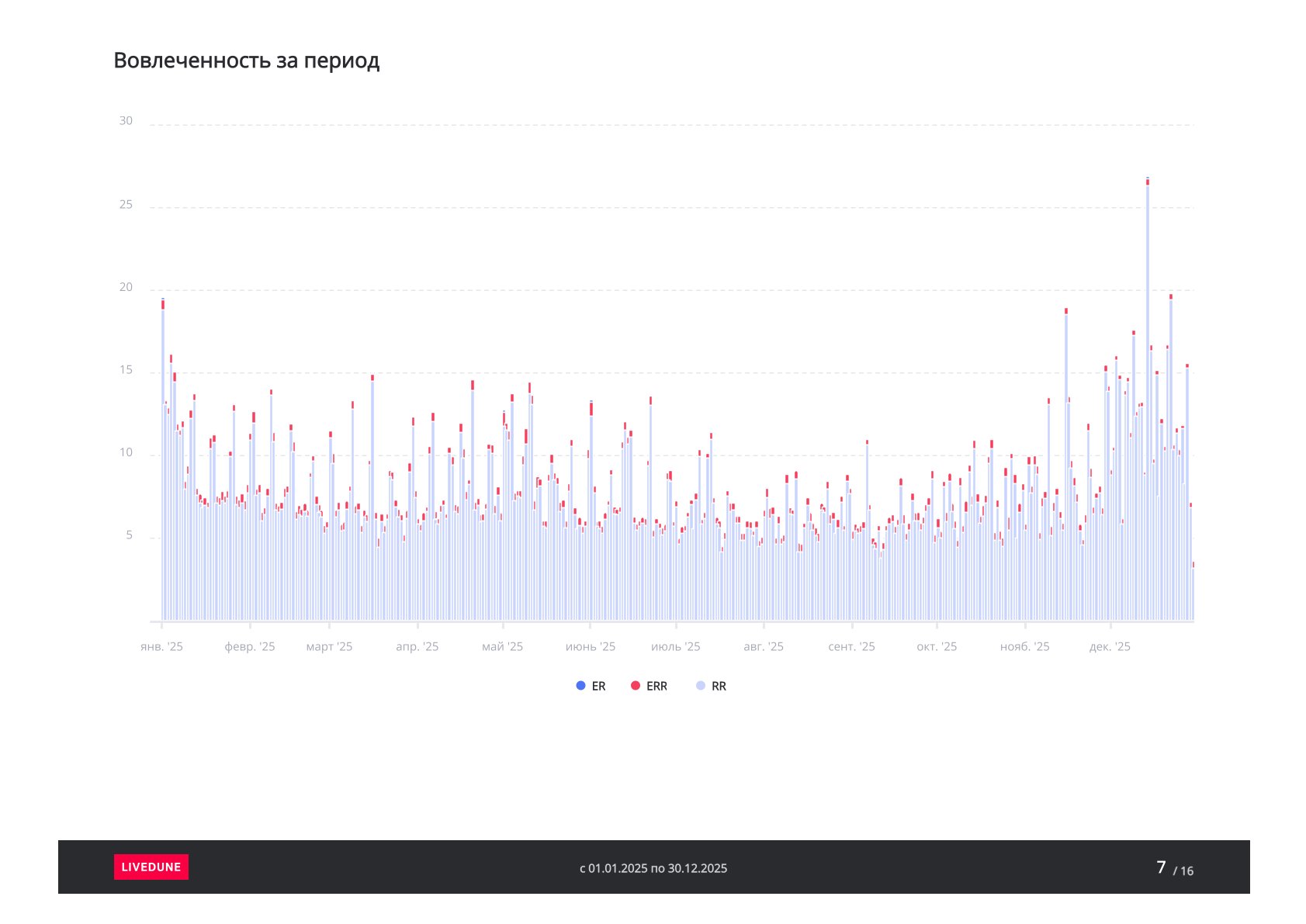1306x924 pixels.
Task: Click the 30 value on Y axis
Action: coord(126,121)
